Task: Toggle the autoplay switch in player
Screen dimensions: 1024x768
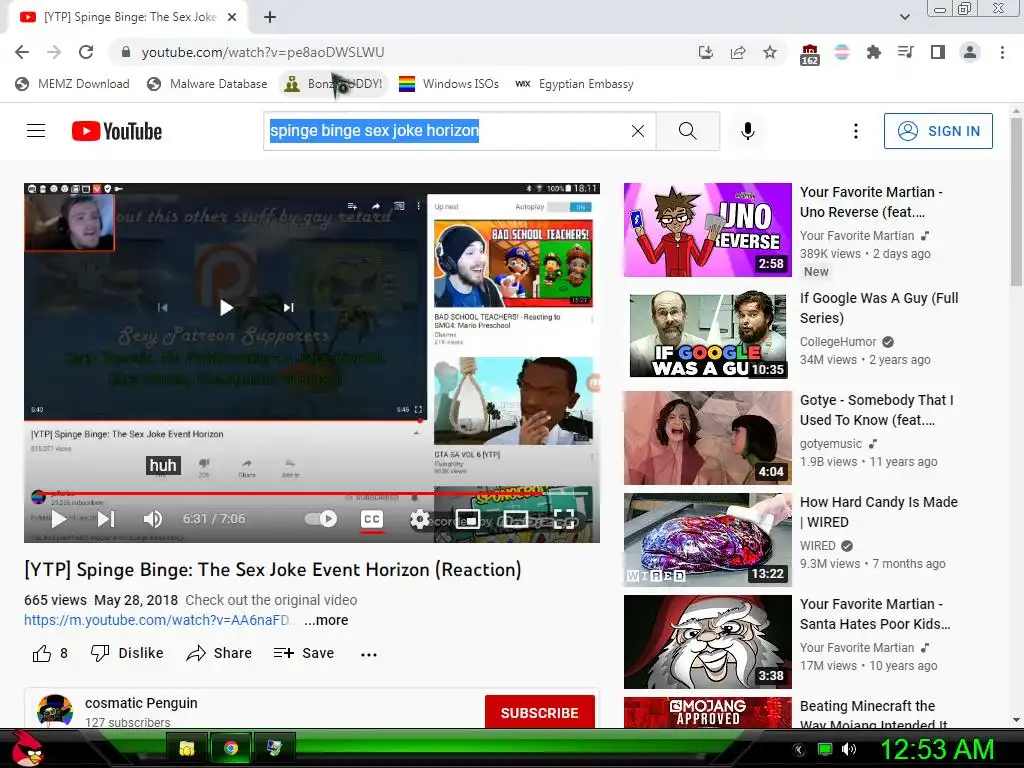Action: (321, 519)
